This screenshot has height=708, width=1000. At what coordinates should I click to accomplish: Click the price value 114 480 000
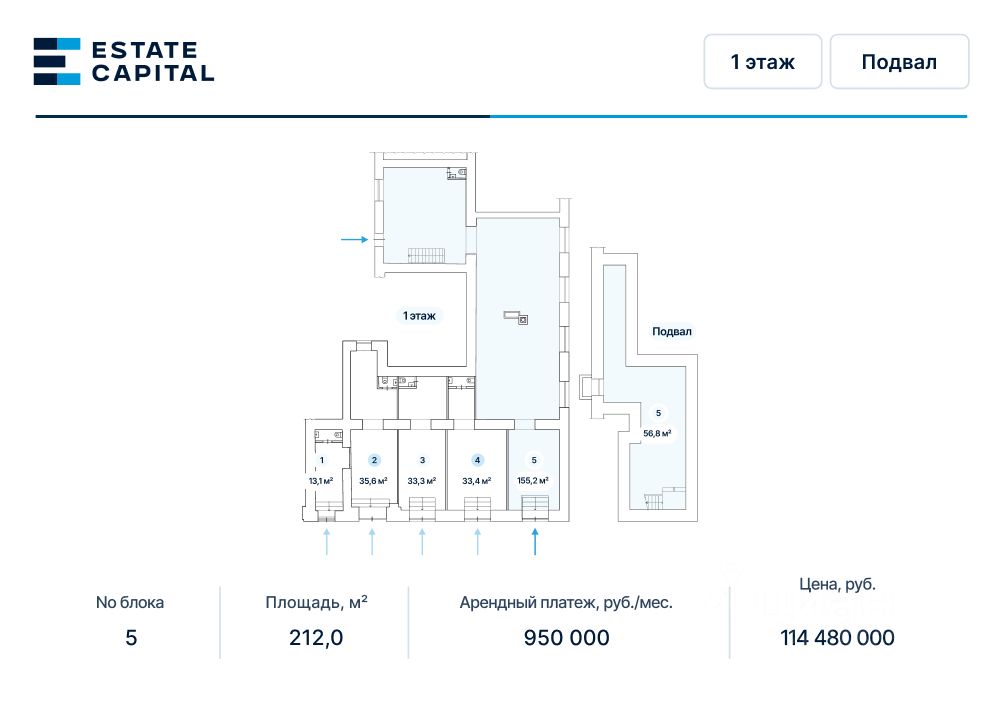pyautogui.click(x=837, y=638)
